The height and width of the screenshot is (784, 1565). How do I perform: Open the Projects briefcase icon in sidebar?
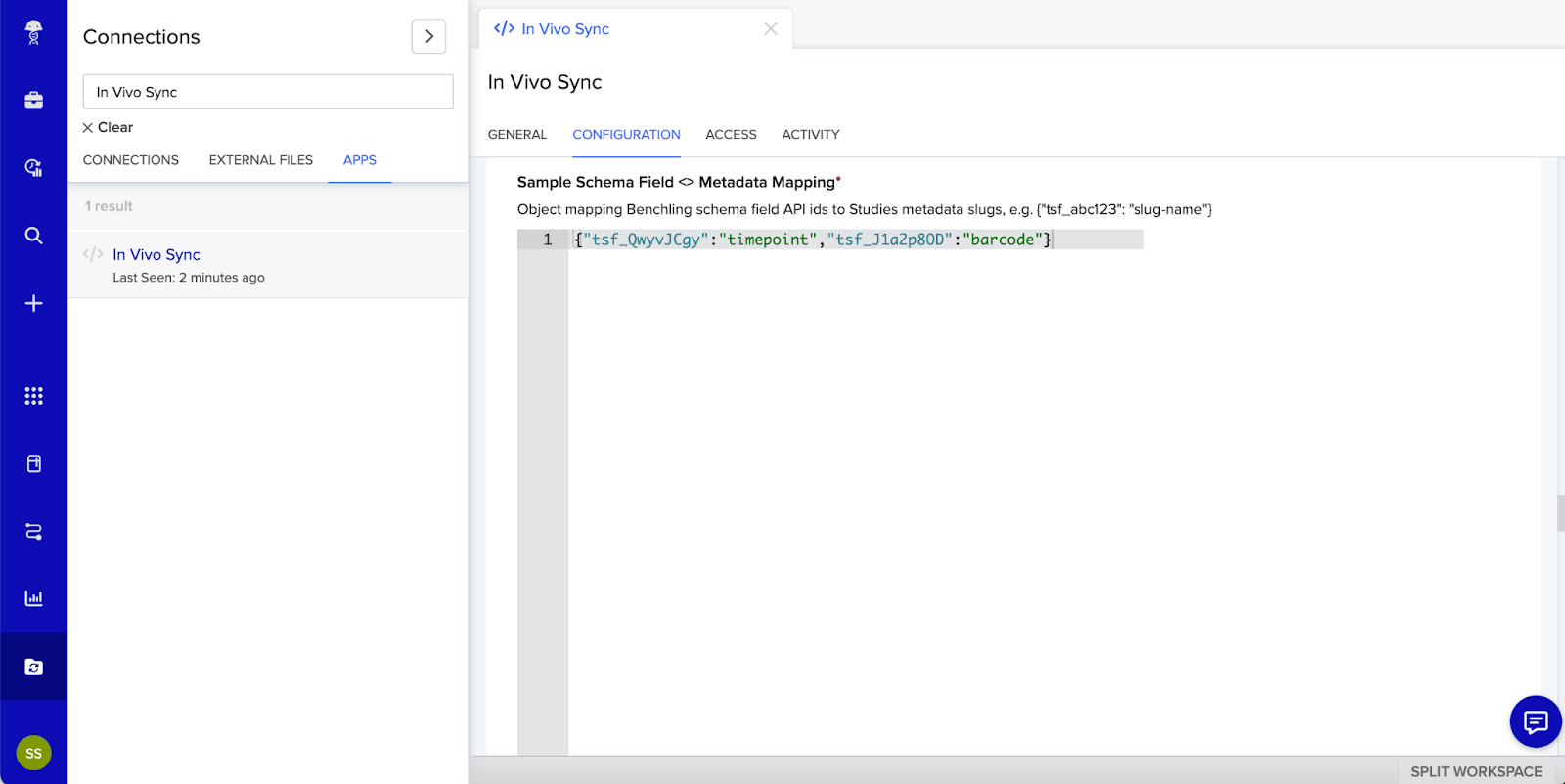pos(33,100)
